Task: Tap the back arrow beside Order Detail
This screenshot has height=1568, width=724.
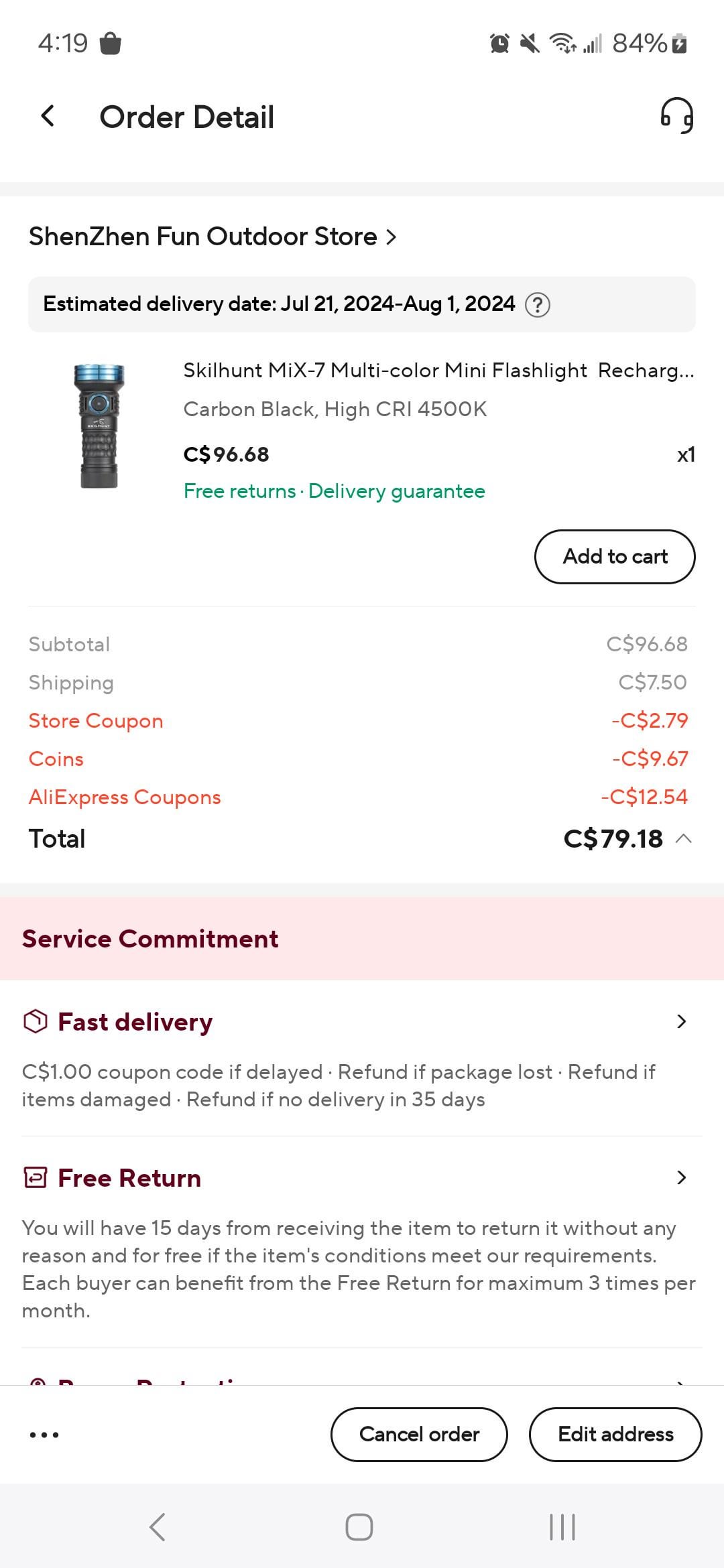Action: (x=48, y=117)
